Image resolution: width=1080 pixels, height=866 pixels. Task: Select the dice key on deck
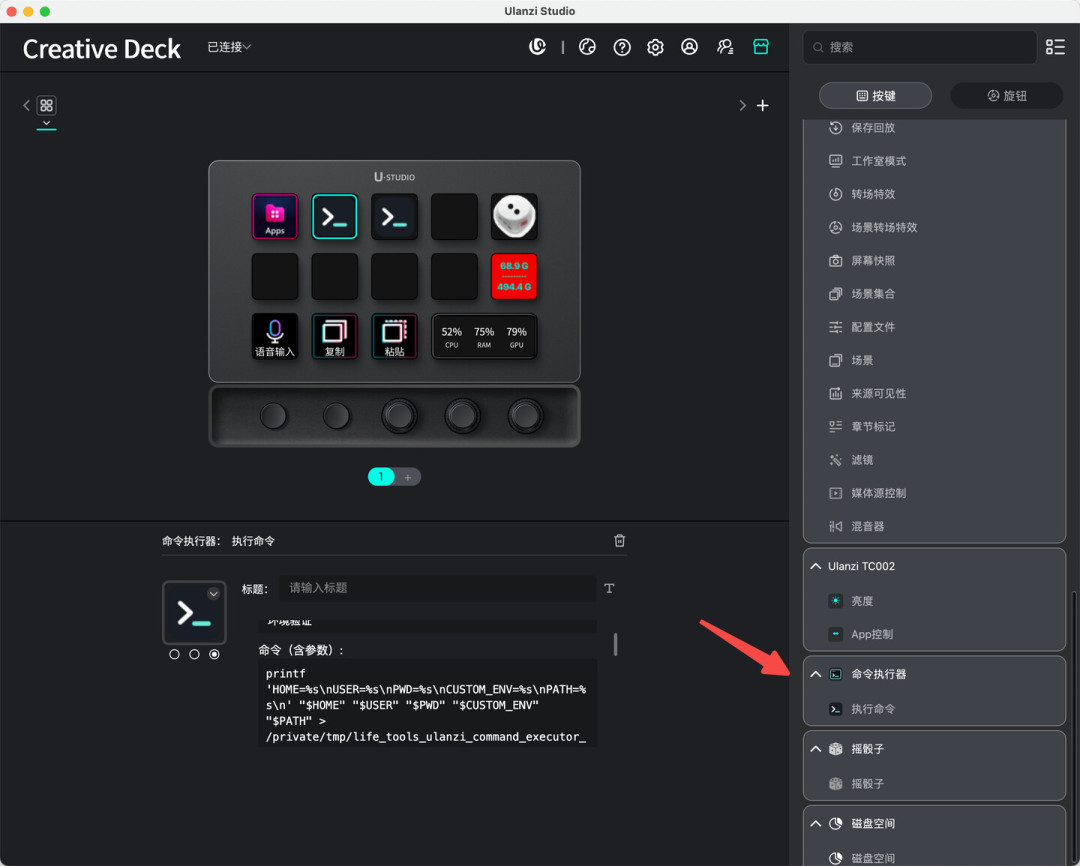pos(514,216)
